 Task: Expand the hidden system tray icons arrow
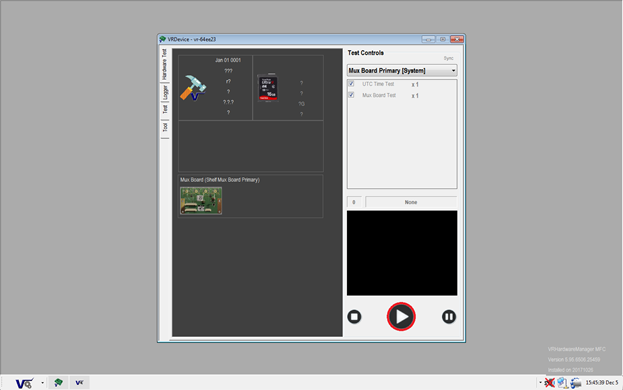pyautogui.click(x=540, y=382)
